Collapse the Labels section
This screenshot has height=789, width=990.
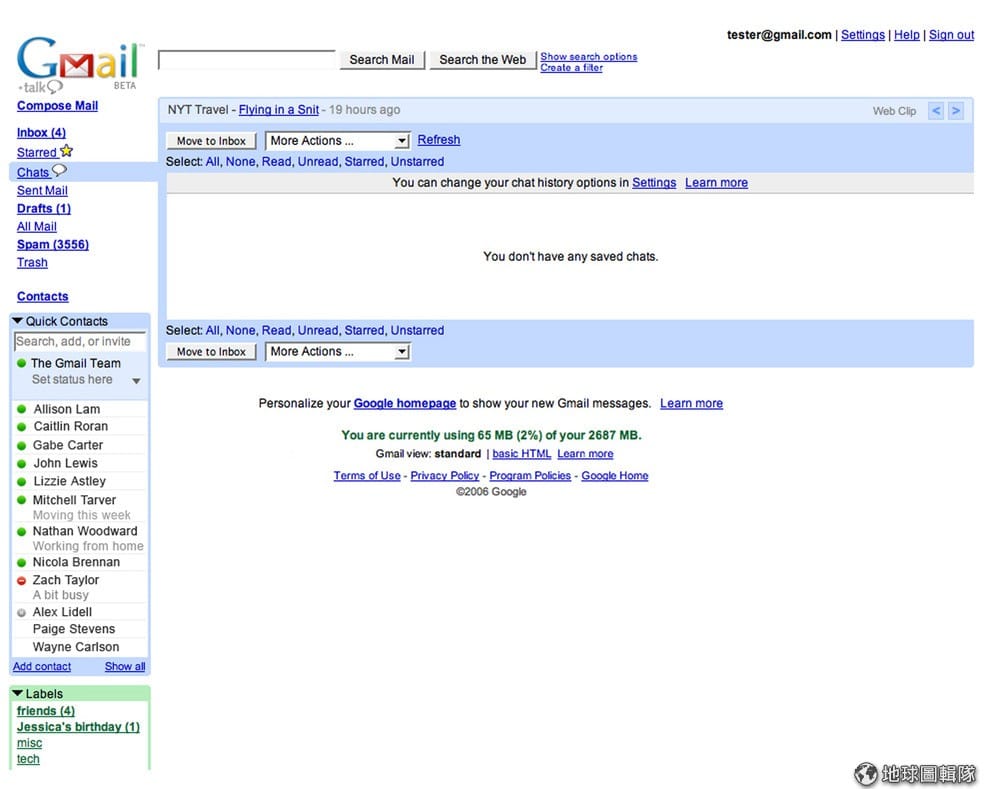click(x=18, y=693)
